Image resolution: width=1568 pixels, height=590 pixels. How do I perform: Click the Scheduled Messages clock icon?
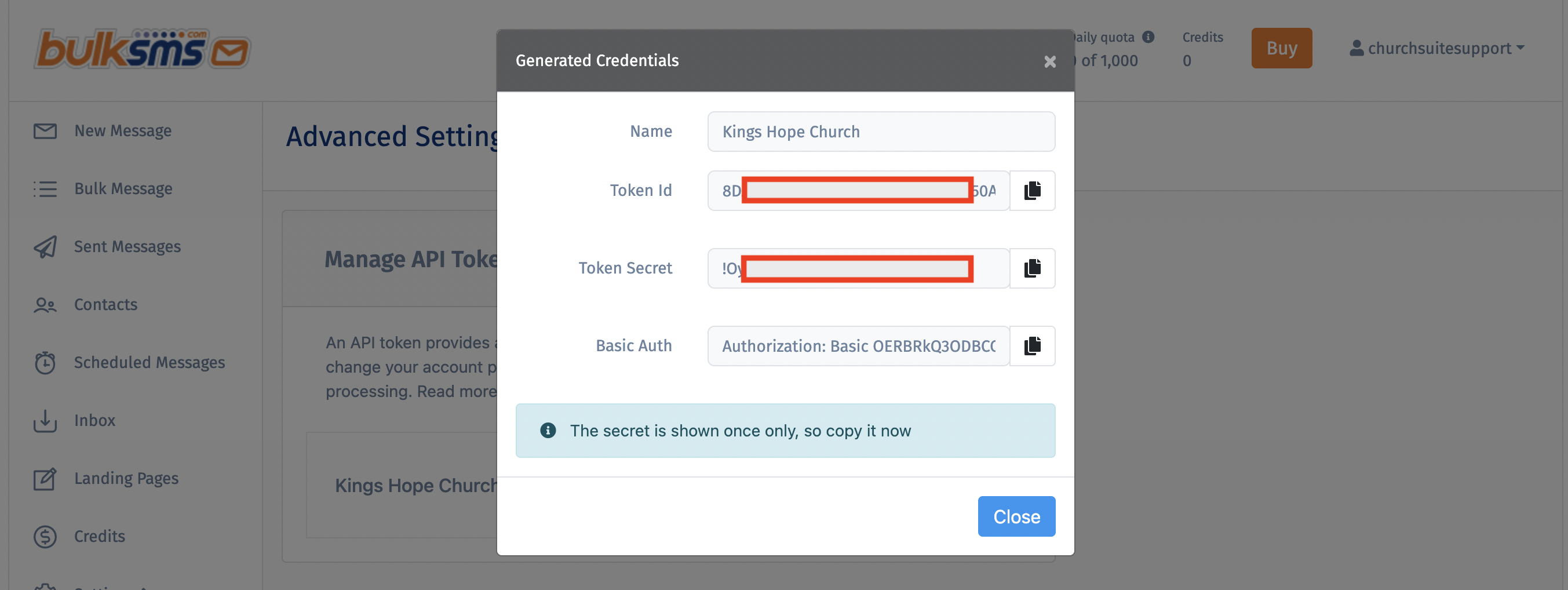pos(45,363)
